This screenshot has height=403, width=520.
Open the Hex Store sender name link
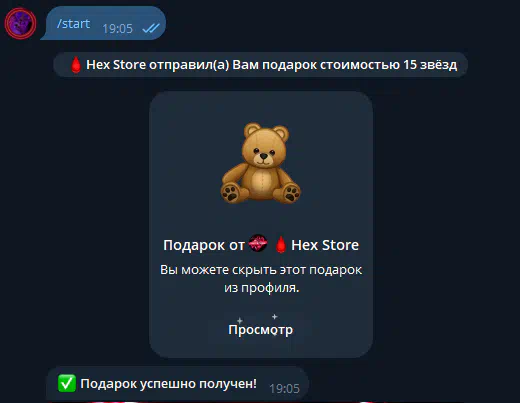point(325,245)
